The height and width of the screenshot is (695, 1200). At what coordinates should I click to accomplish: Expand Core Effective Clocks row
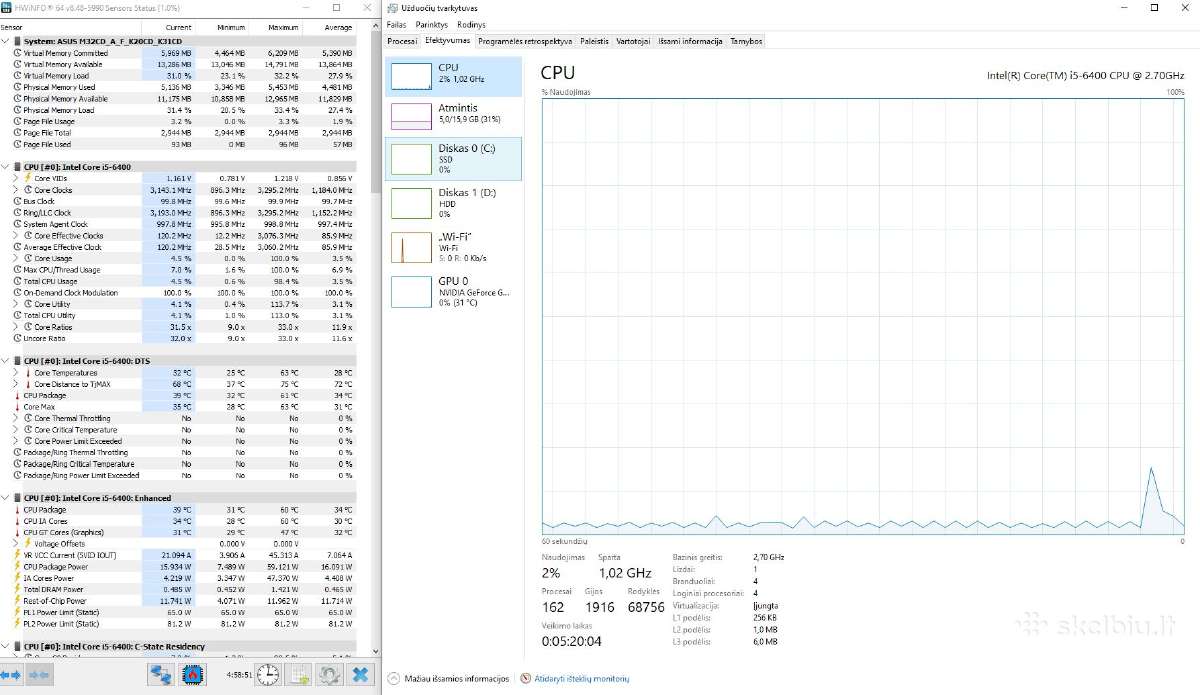click(17, 236)
